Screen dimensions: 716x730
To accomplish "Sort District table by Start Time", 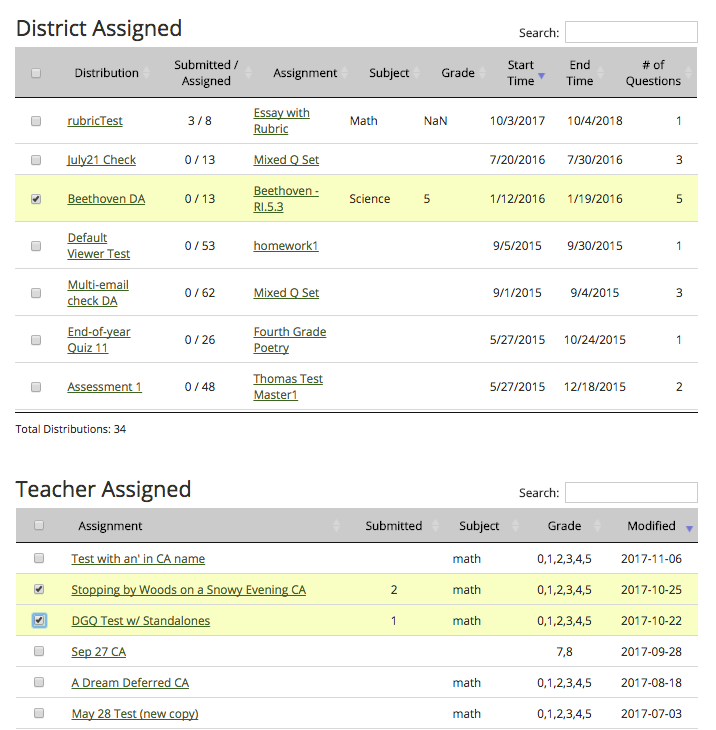I will (x=520, y=73).
